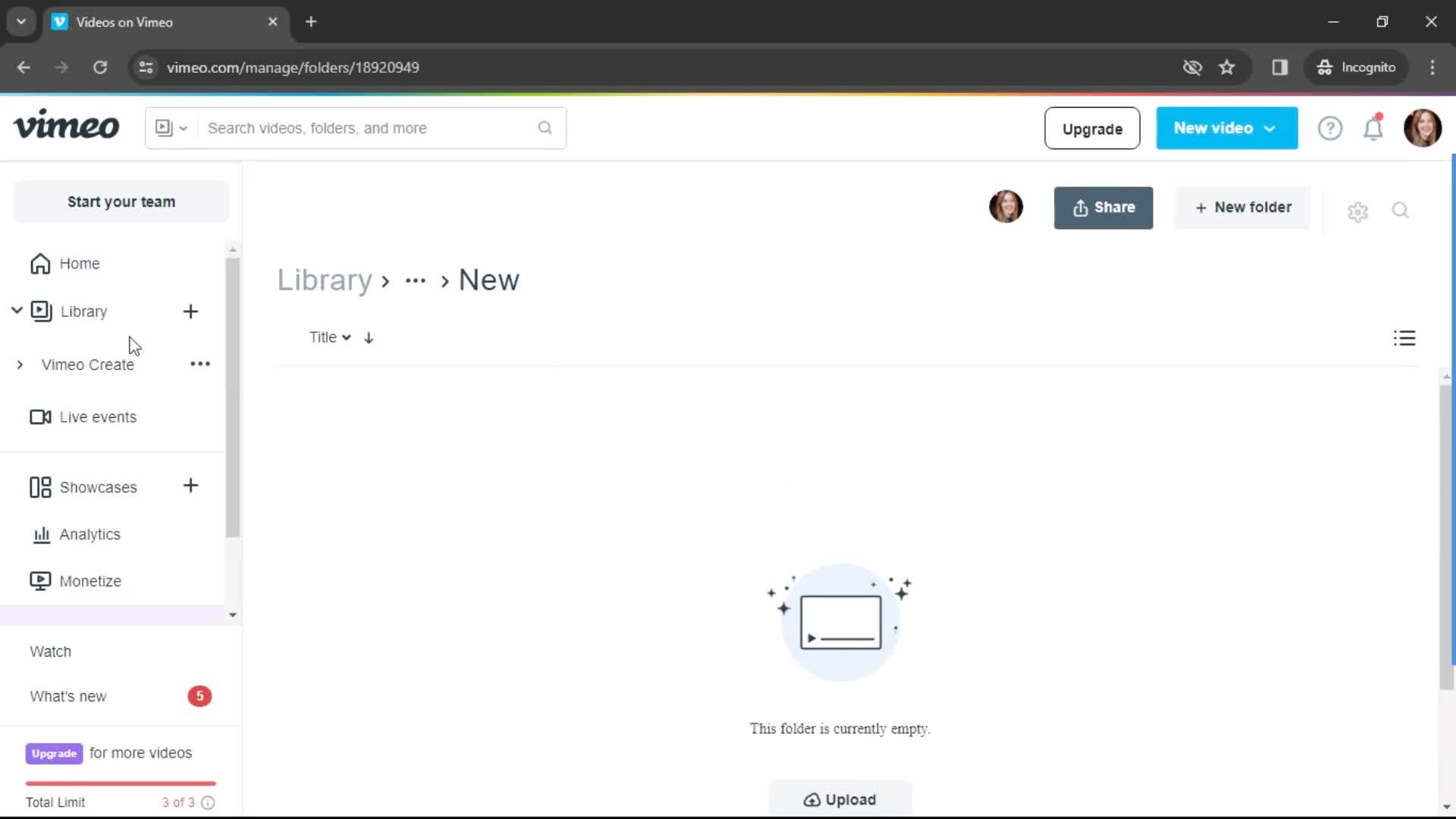This screenshot has height=819, width=1456.
Task: Click the Upload button in empty folder
Action: pyautogui.click(x=841, y=799)
